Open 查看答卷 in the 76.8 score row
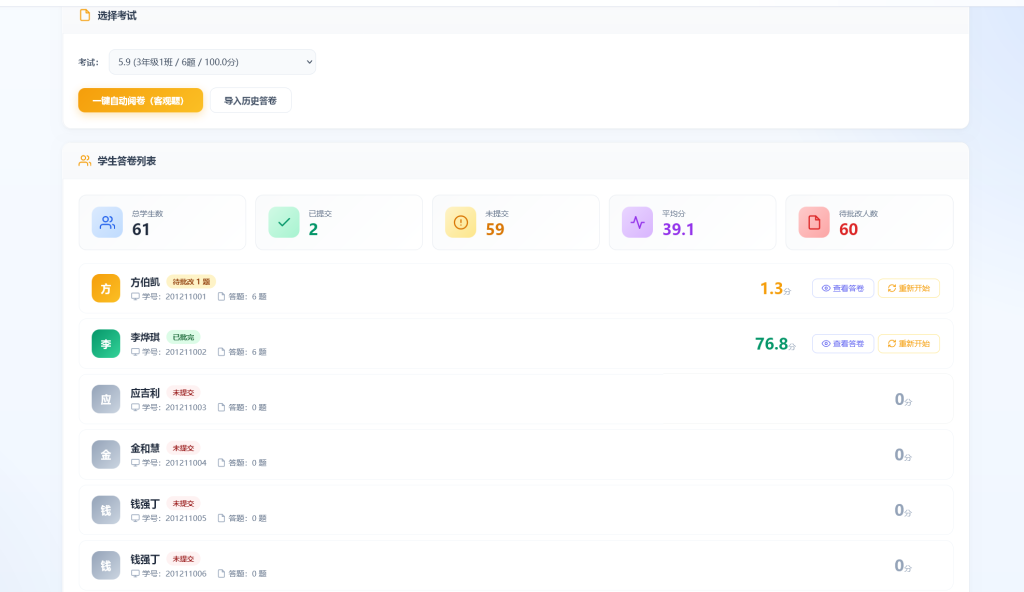This screenshot has height=592, width=1024. pyautogui.click(x=843, y=344)
